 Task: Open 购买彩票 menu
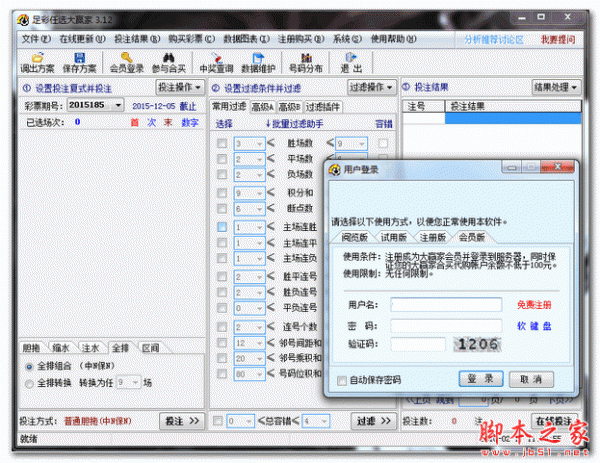coord(191,39)
